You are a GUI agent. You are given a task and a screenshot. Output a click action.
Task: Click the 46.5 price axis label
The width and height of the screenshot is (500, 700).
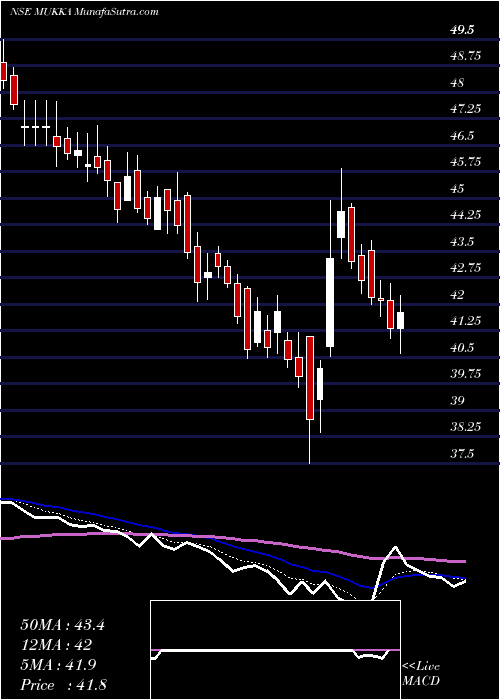click(x=462, y=136)
